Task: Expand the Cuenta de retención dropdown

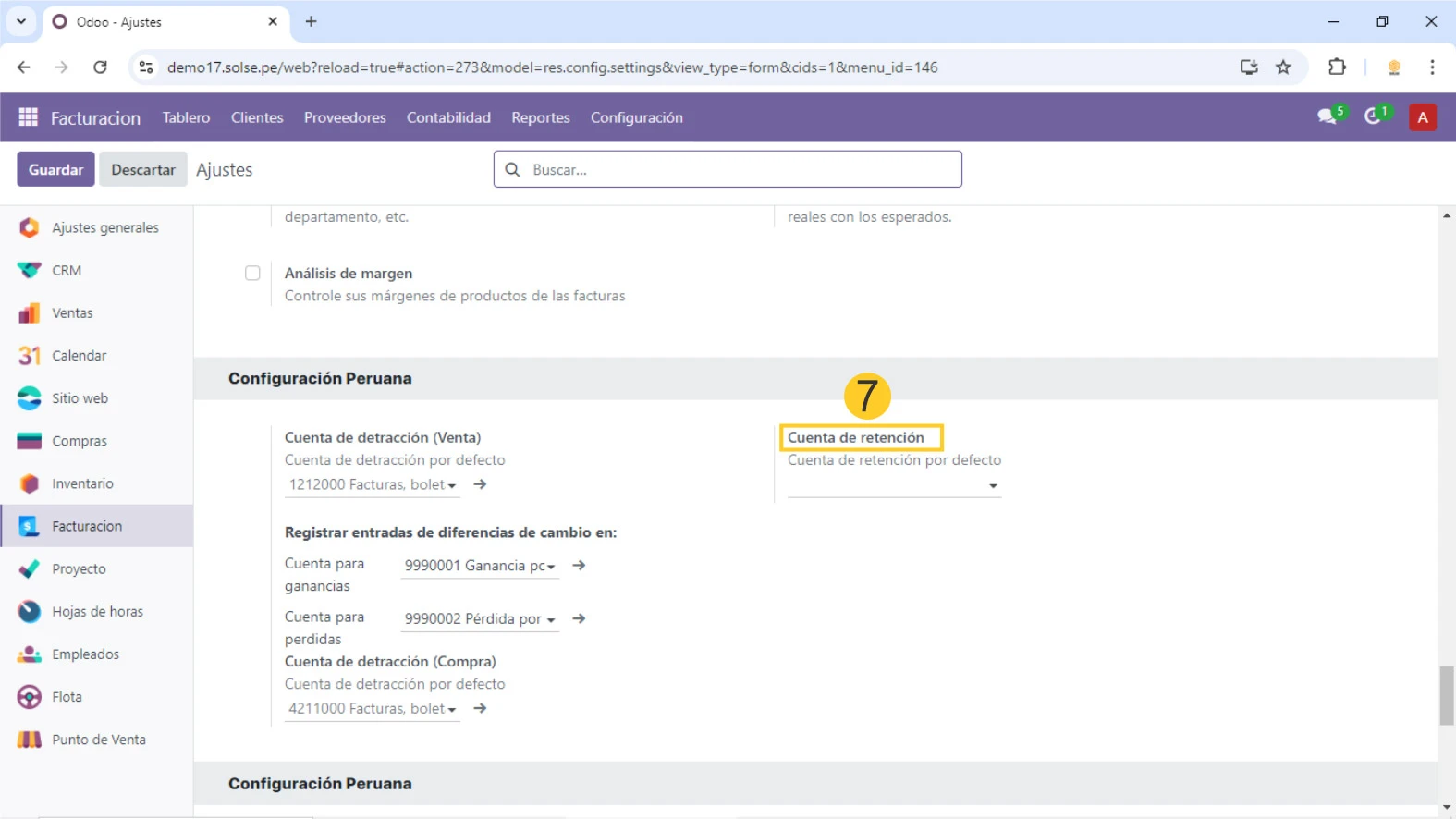Action: [x=993, y=486]
